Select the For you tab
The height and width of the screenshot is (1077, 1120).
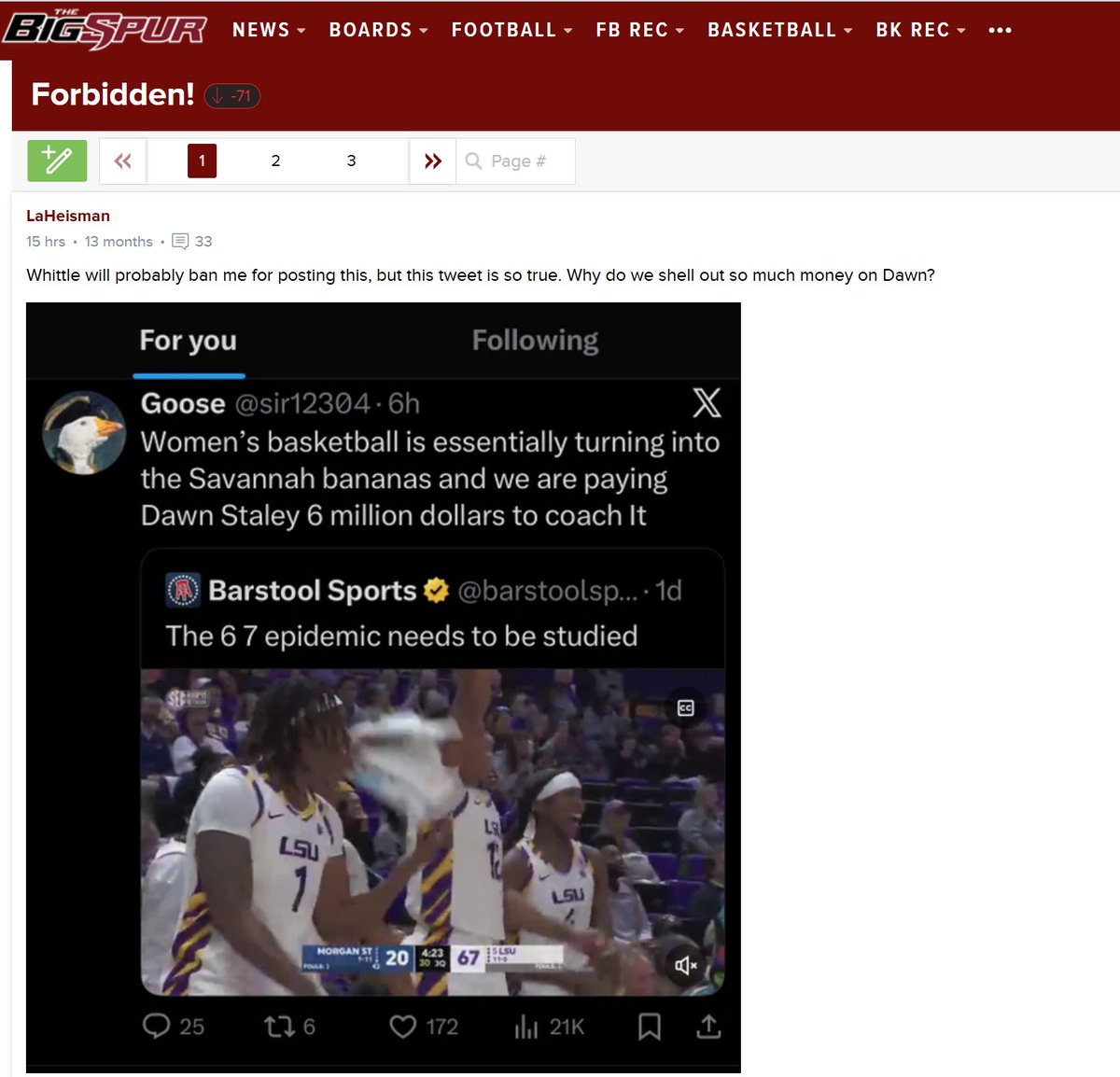click(188, 341)
